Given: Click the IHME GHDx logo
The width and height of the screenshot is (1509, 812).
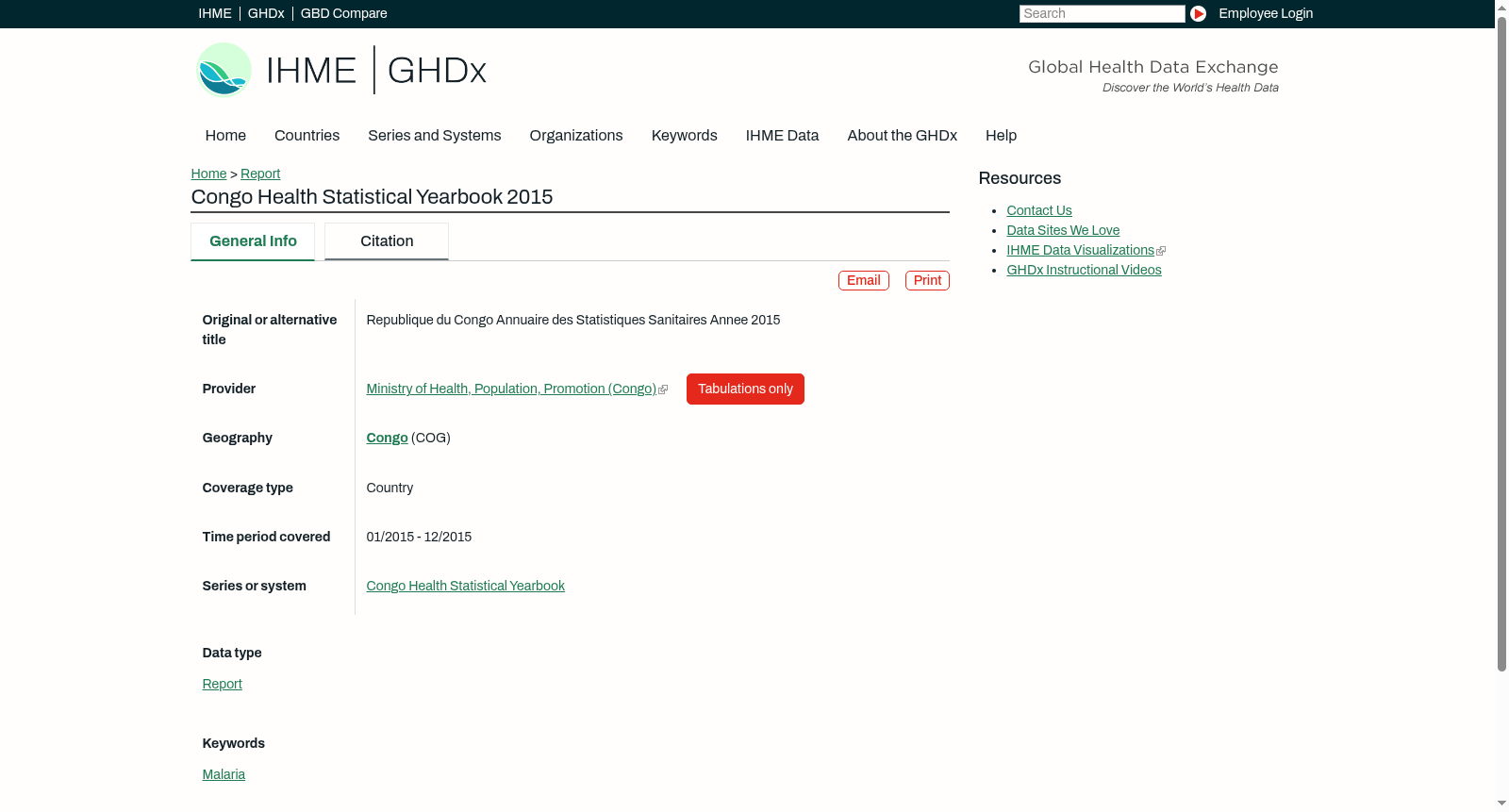Looking at the screenshot, I should (341, 70).
